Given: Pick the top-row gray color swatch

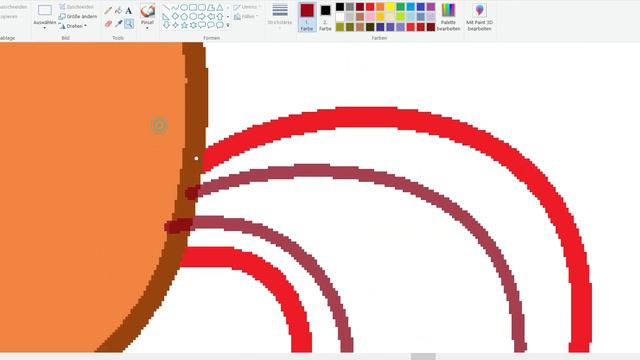Looking at the screenshot, I should pyautogui.click(x=350, y=7).
